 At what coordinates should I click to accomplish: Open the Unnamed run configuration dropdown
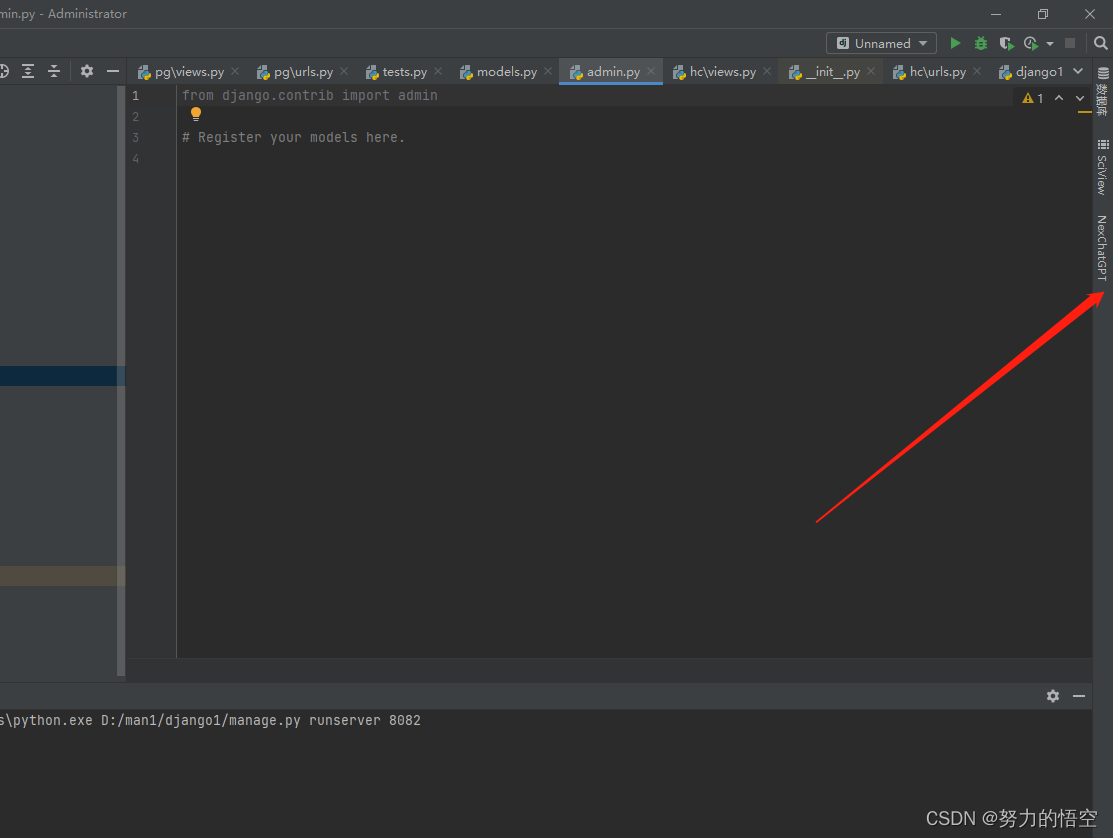(x=881, y=43)
